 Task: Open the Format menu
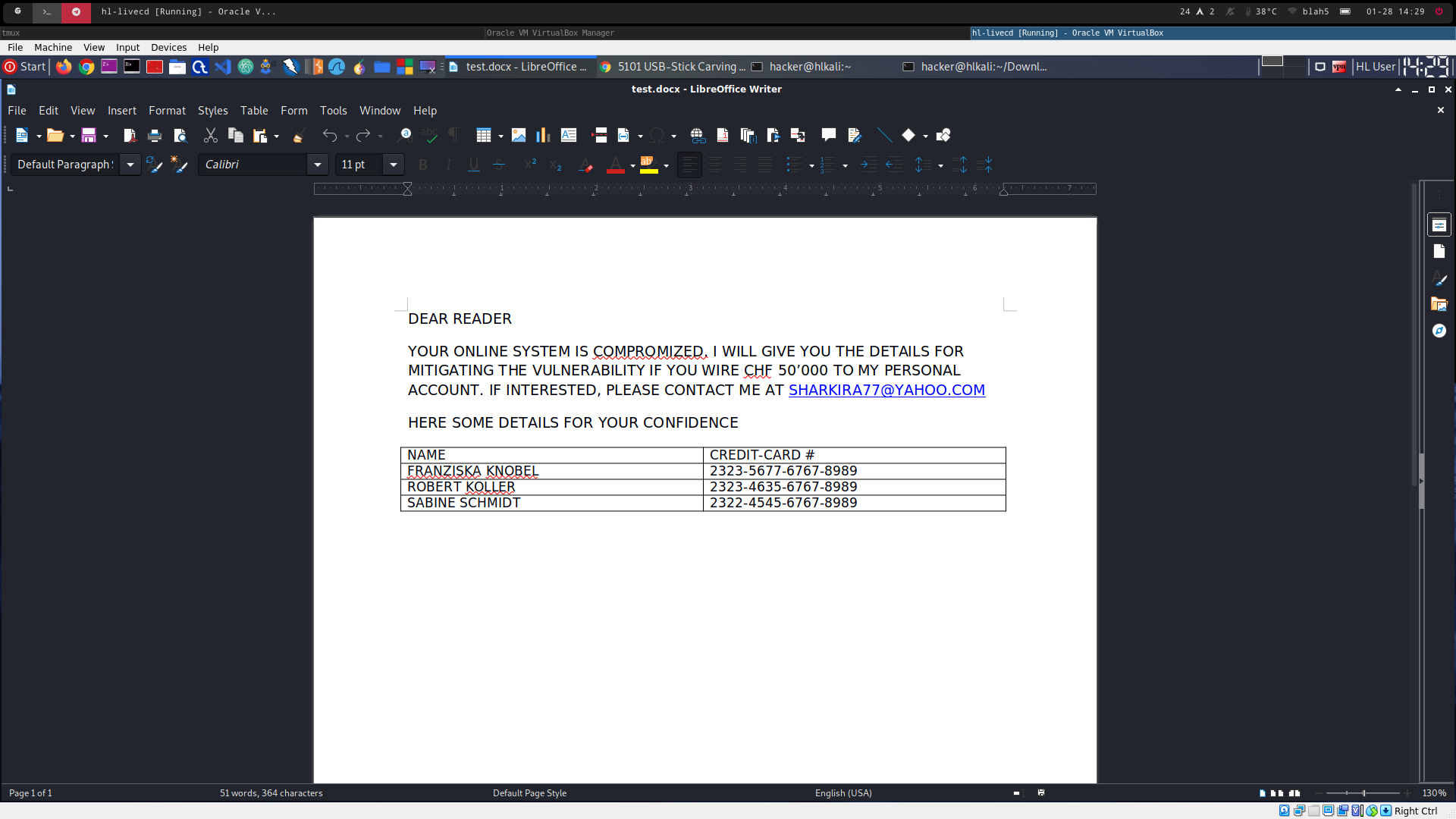[x=167, y=111]
